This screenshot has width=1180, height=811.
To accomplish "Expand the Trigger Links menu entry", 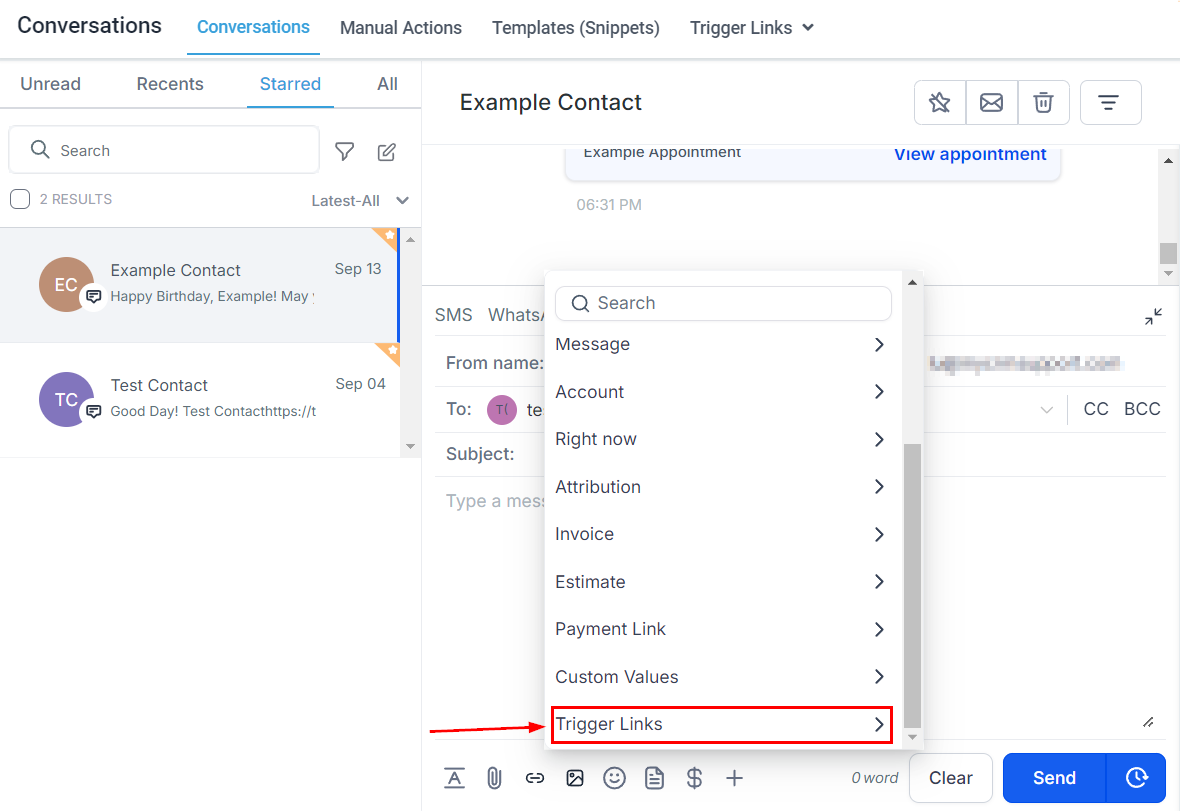I will 718,724.
